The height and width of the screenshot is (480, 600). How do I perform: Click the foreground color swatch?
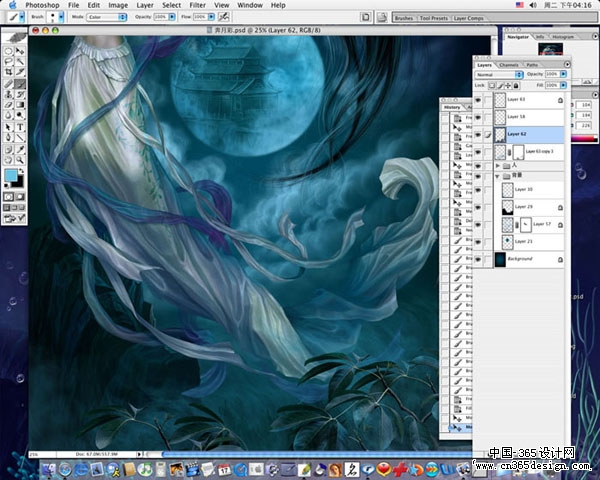click(x=11, y=175)
